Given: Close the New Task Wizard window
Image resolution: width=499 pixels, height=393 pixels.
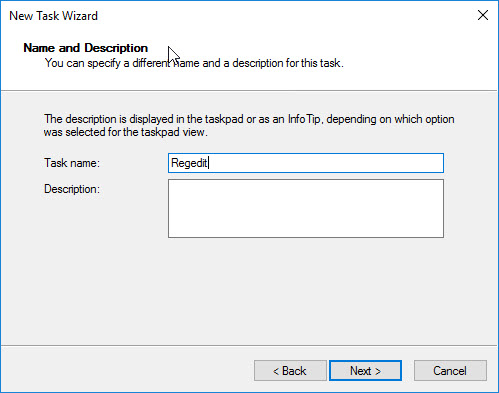Looking at the screenshot, I should 483,15.
